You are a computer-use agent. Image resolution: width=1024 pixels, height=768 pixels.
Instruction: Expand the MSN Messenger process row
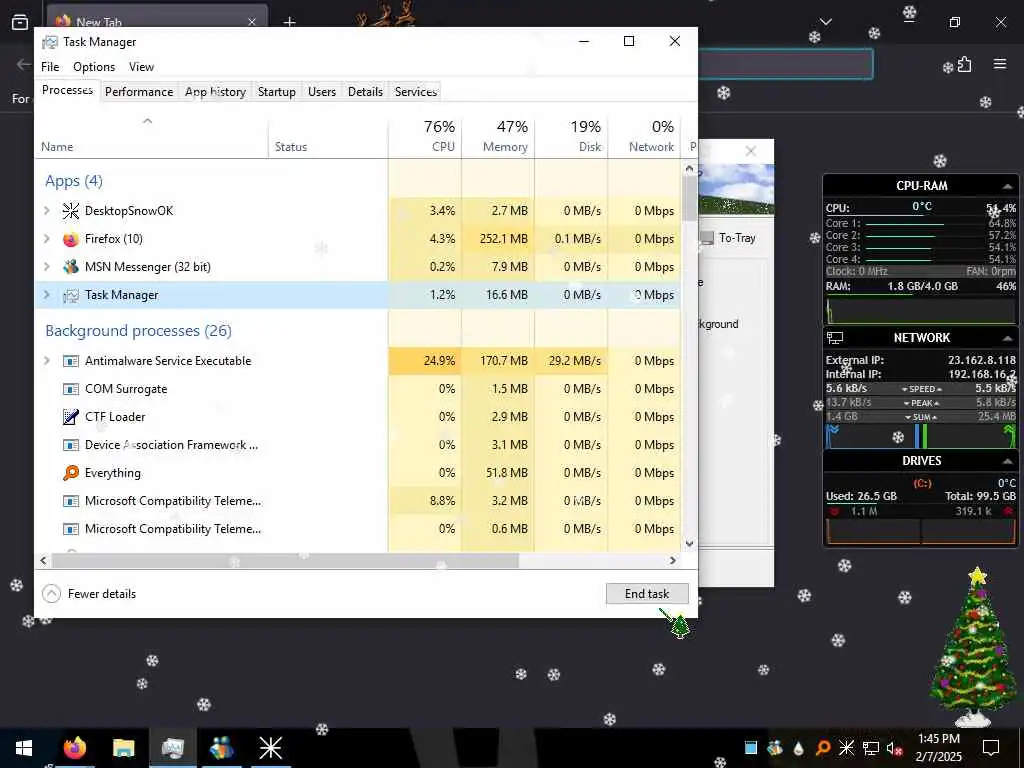(x=46, y=266)
